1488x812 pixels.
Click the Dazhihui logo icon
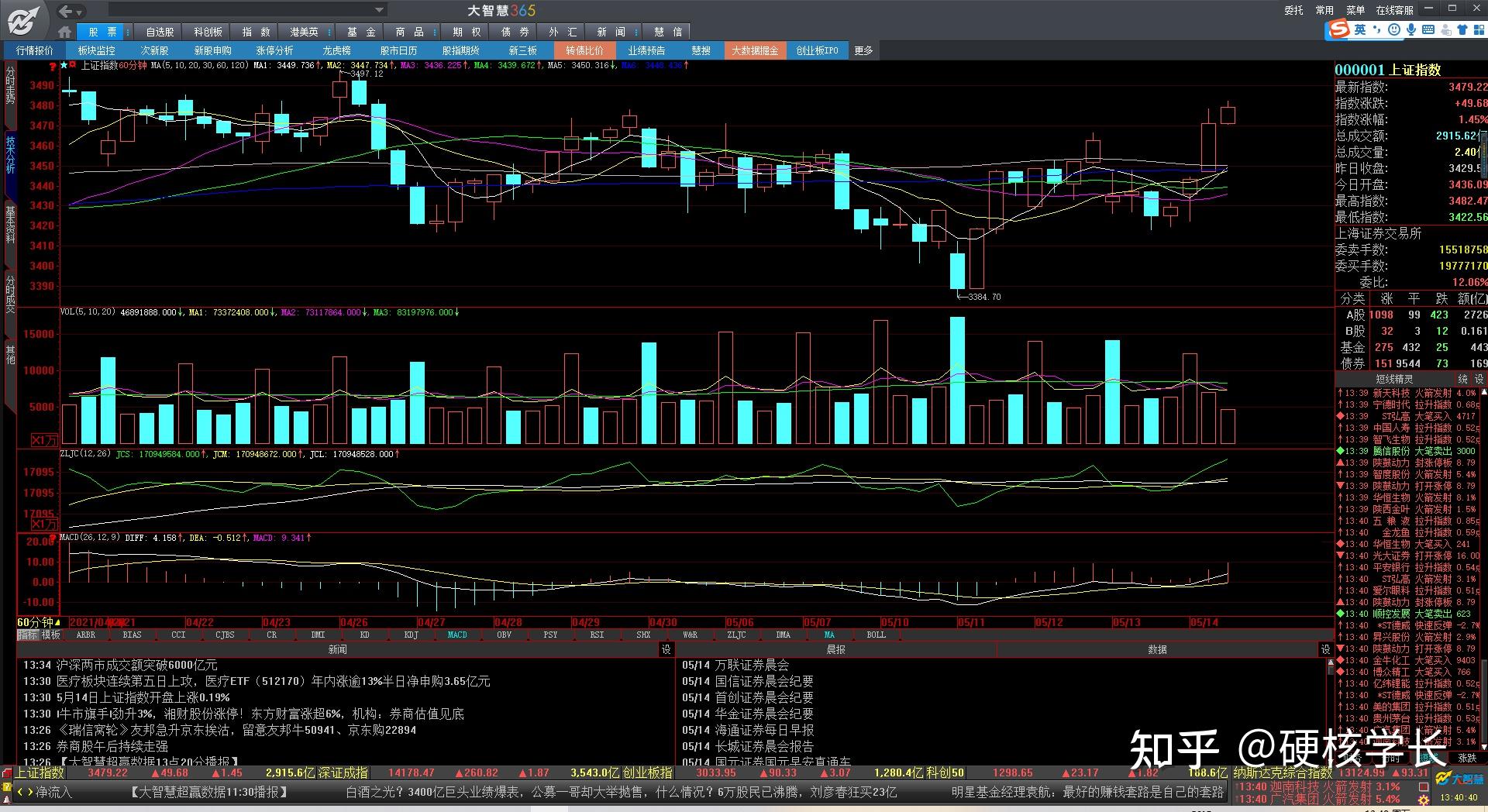[24, 19]
